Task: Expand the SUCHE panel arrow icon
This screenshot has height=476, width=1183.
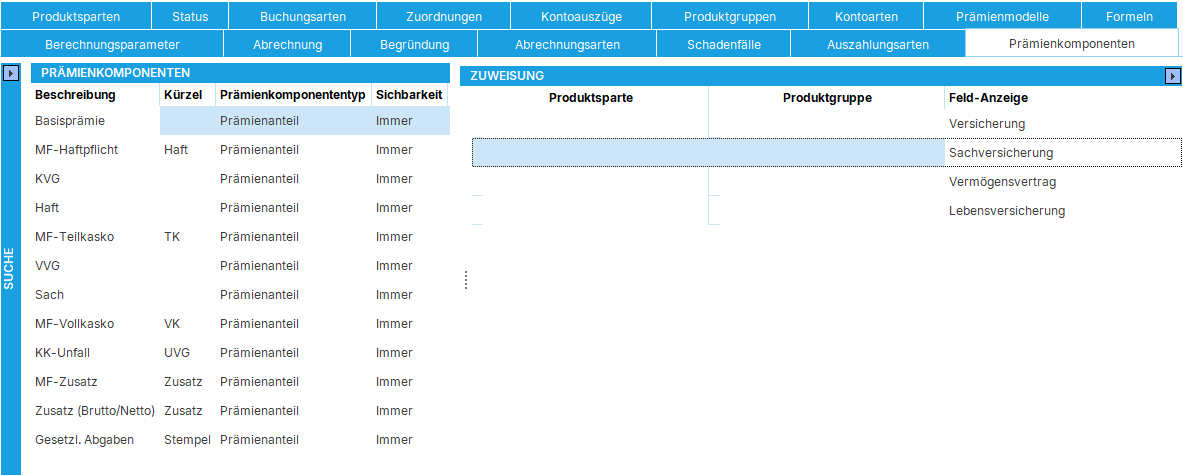Action: click(x=10, y=73)
